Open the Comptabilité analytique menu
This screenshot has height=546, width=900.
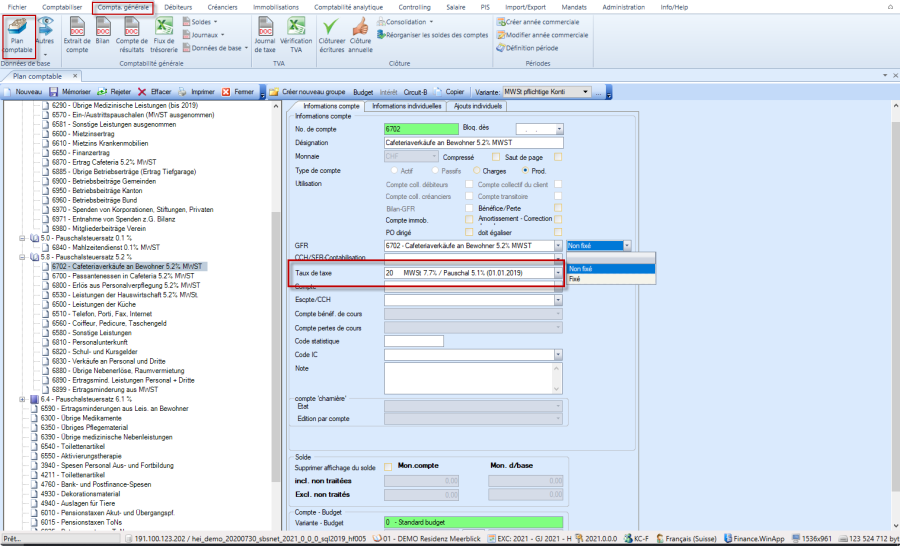(x=348, y=7)
